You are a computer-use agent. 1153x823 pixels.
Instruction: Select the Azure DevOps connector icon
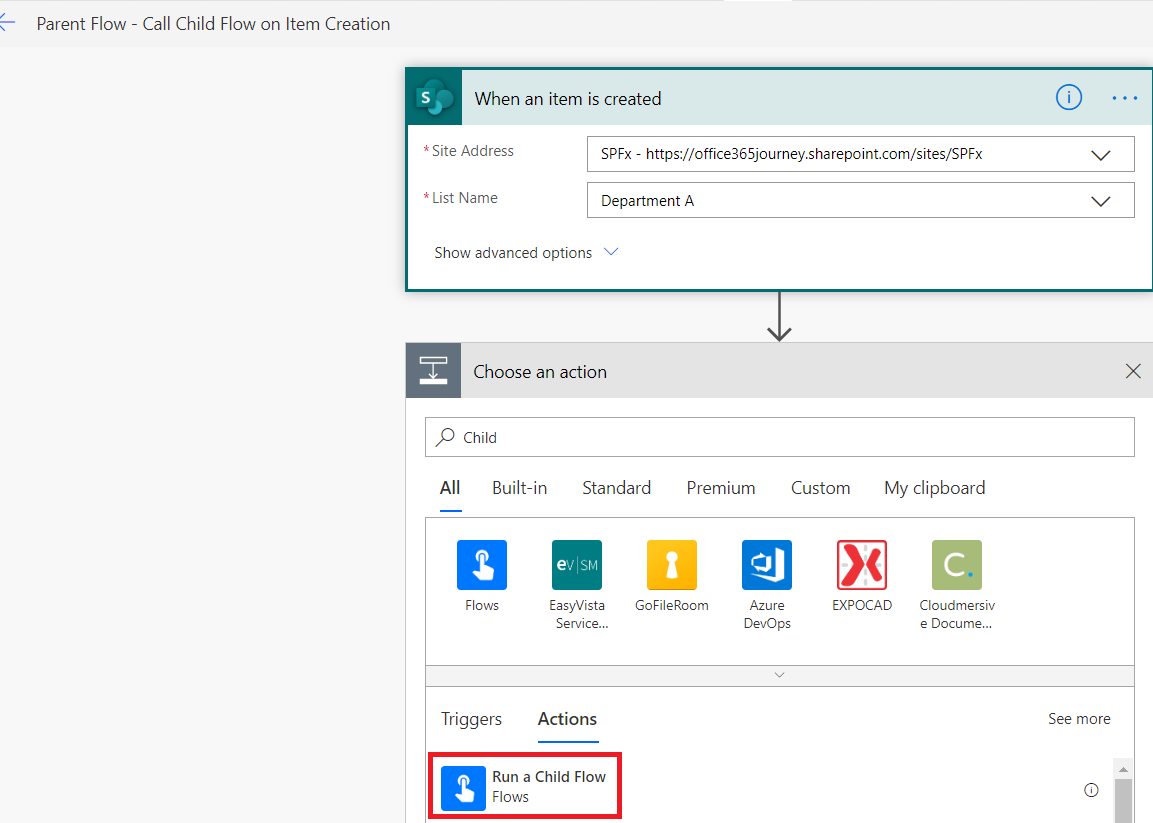(767, 565)
